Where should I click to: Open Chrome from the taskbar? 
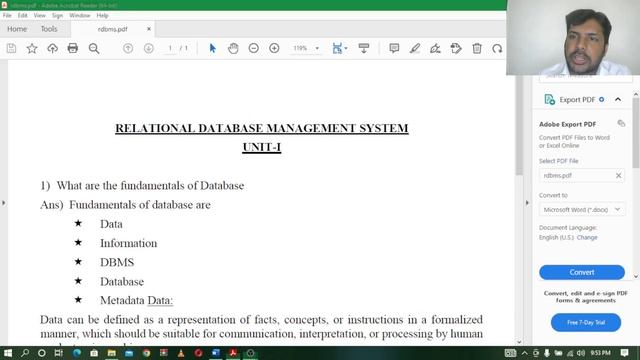coord(146,353)
